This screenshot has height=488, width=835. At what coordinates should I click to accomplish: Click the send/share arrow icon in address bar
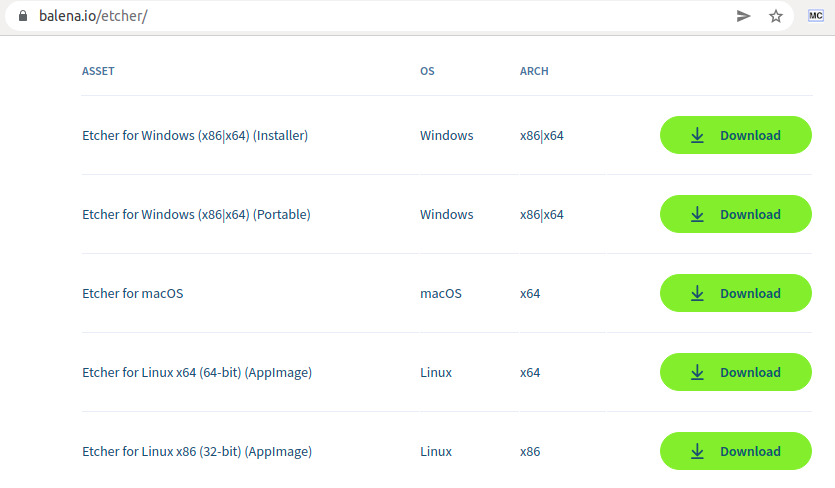[743, 16]
